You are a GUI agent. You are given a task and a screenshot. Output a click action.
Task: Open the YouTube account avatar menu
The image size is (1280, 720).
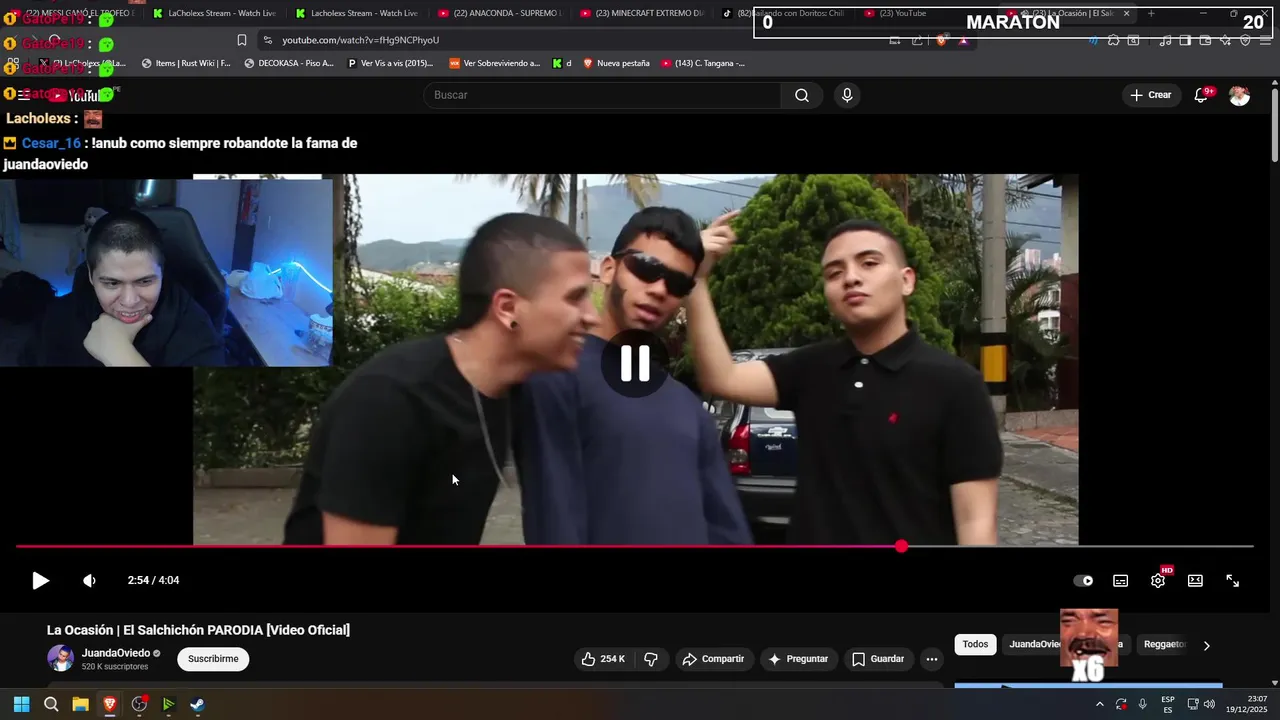point(1239,95)
